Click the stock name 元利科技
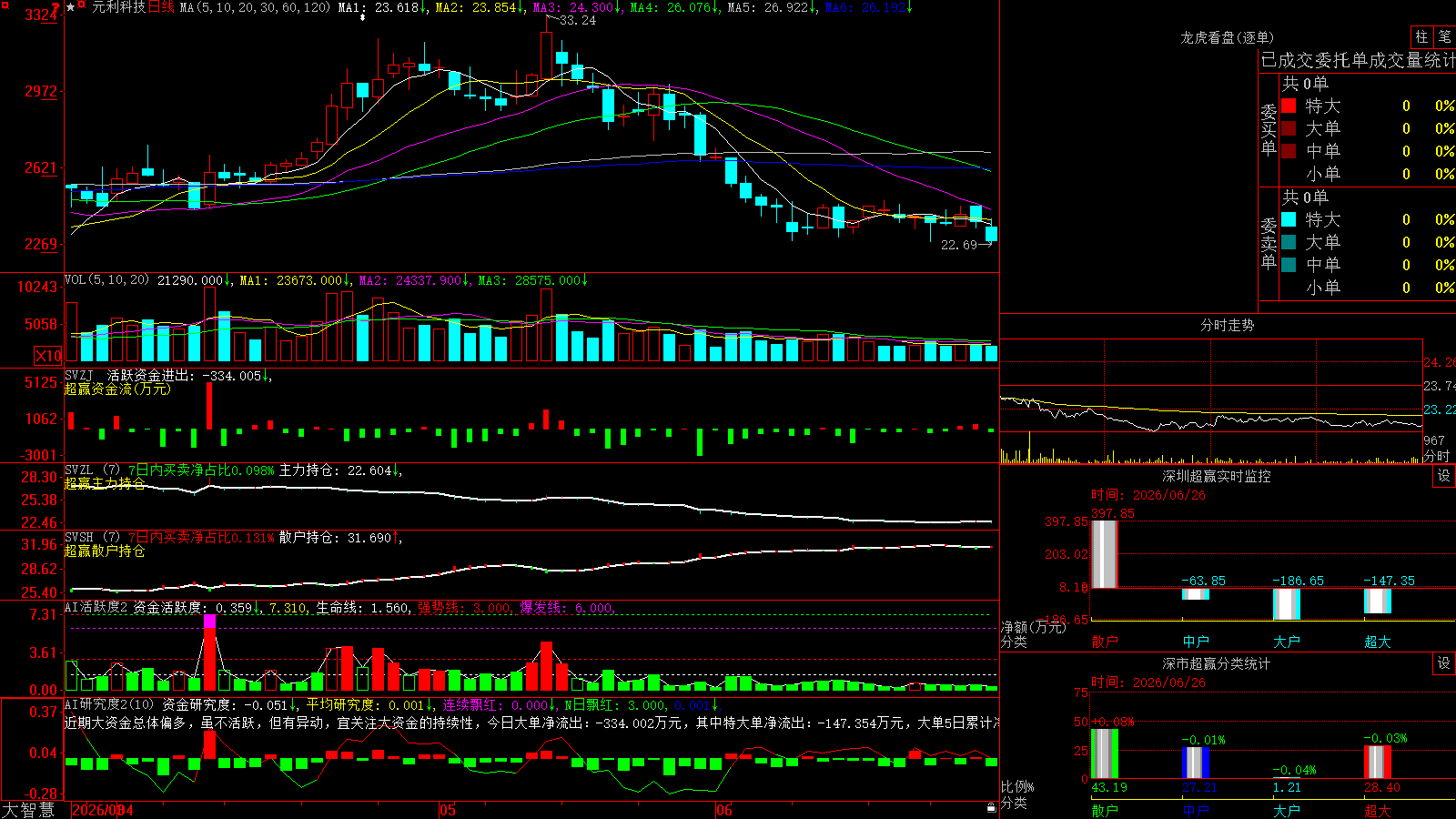 click(x=118, y=7)
